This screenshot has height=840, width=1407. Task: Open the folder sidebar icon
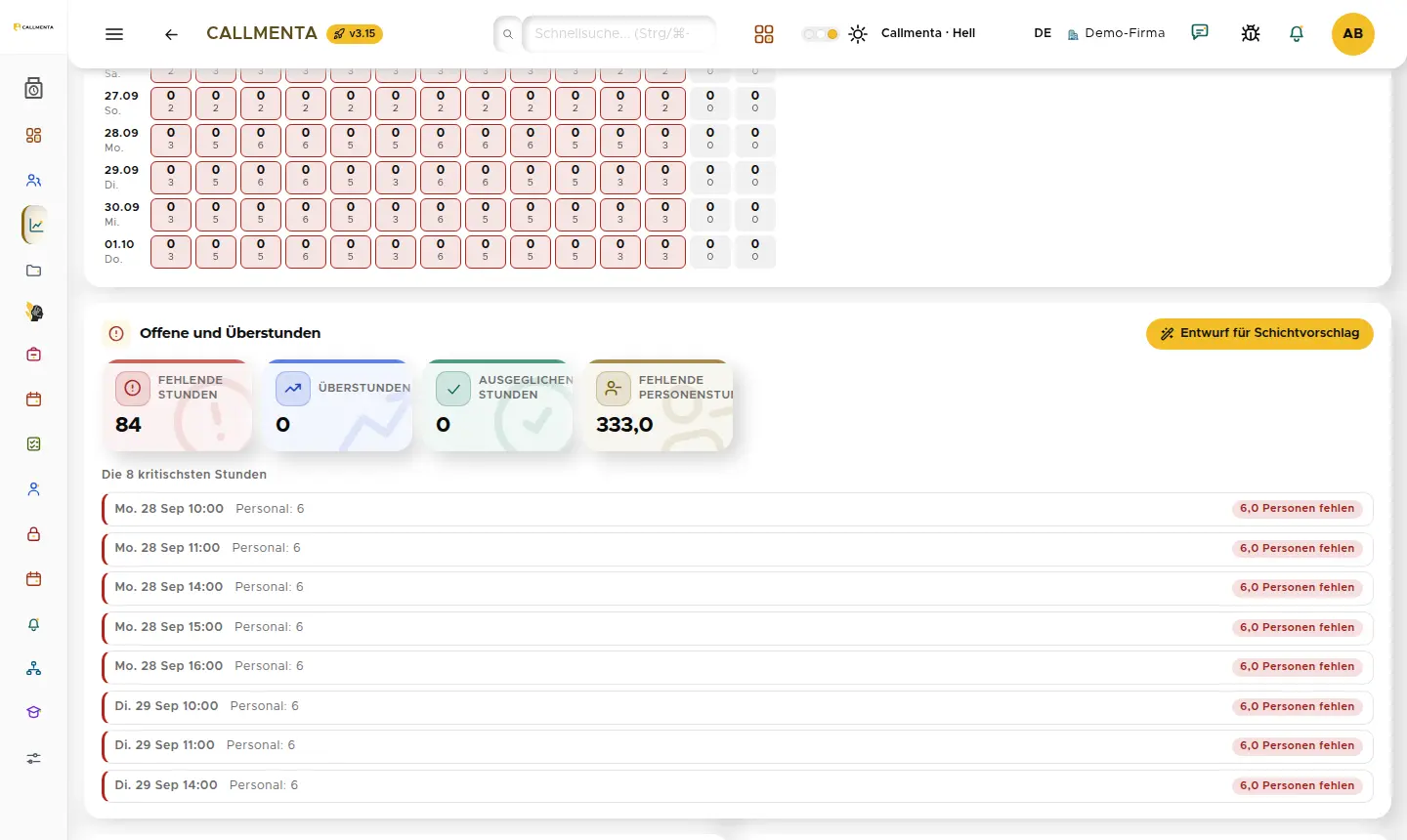point(34,271)
